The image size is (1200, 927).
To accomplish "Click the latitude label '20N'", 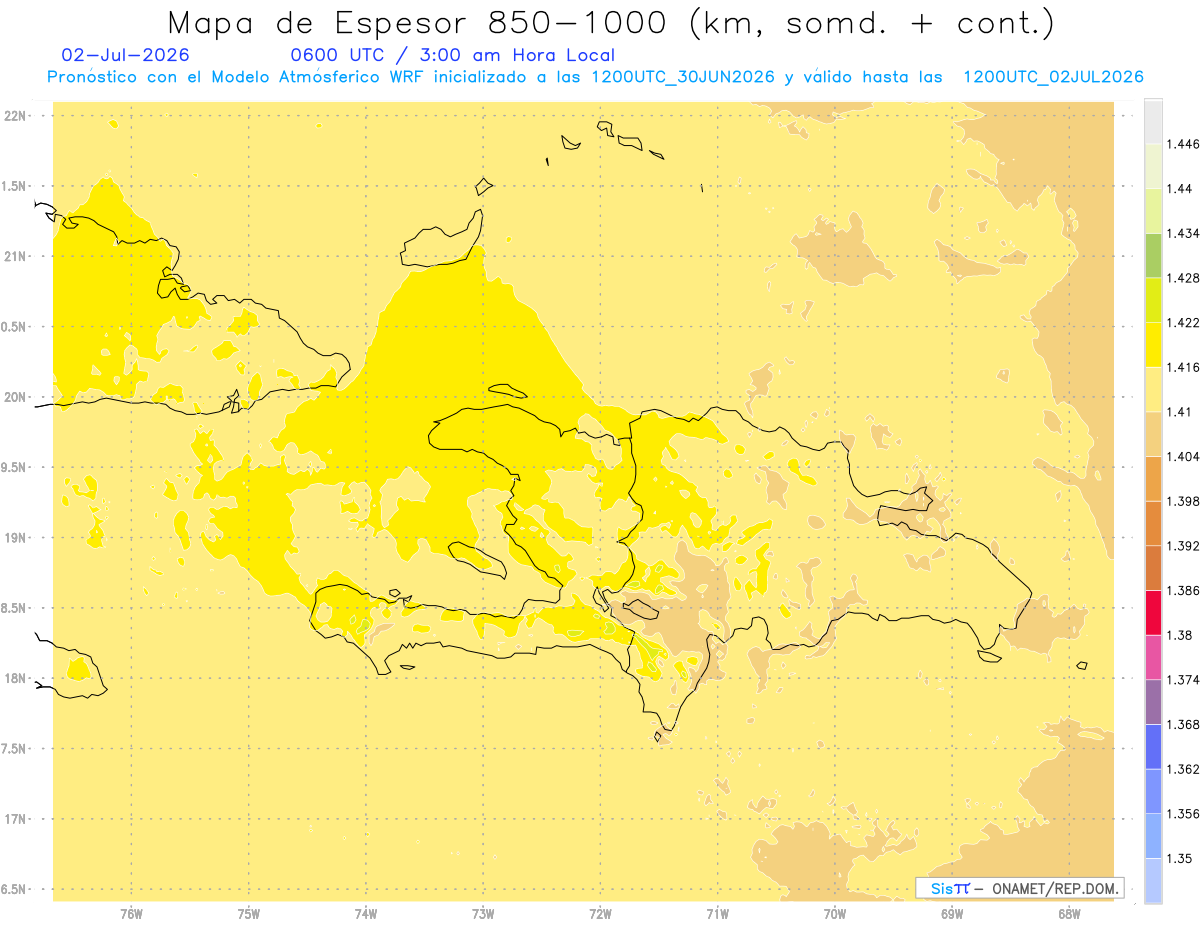I will (x=15, y=397).
